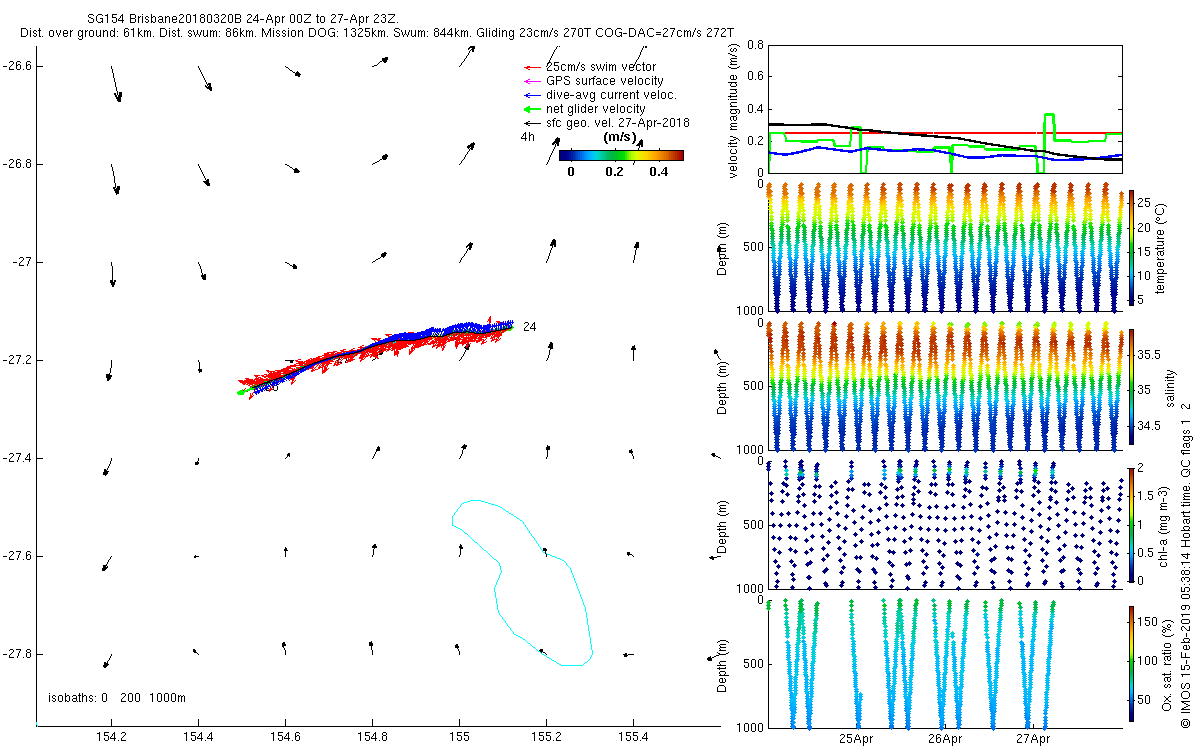The image size is (1200, 750).
Task: Click the '24' day label at the track start
Action: tap(530, 326)
